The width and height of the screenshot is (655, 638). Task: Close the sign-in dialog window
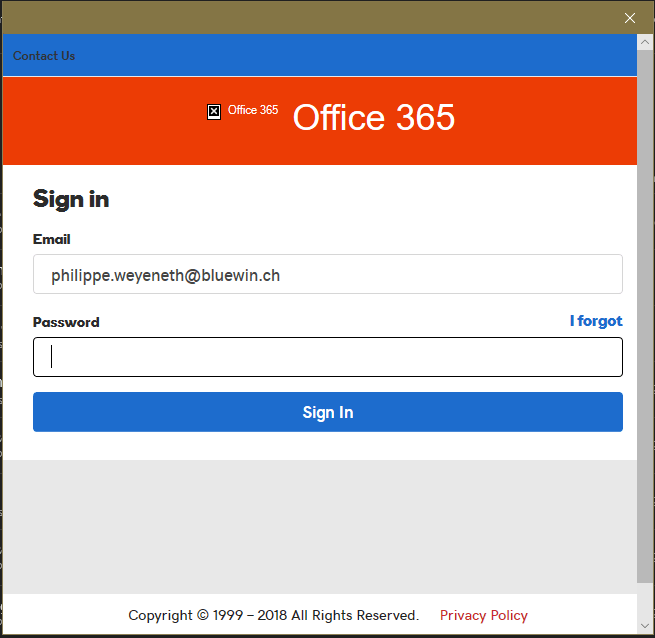[630, 18]
